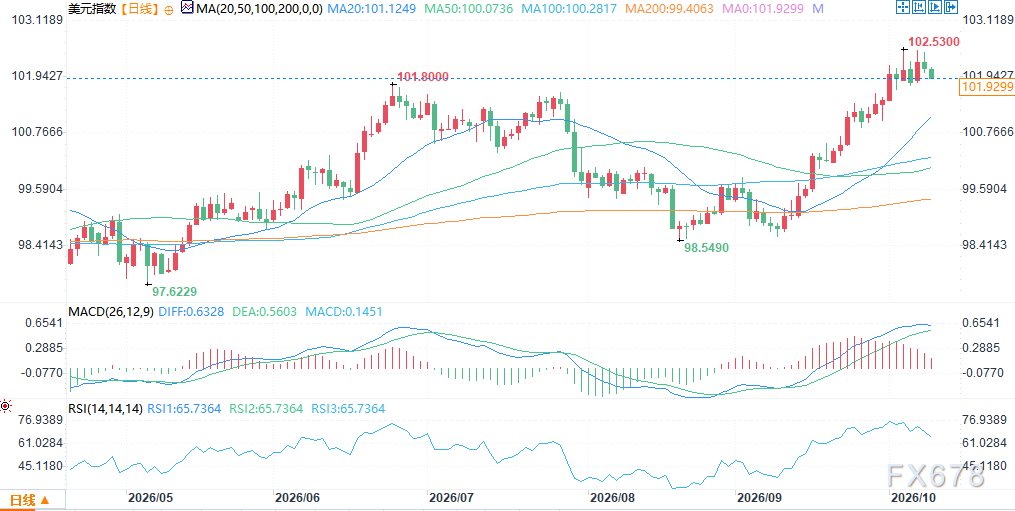
Task: Open the 日线 period dropdown at bottom left
Action: [x=30, y=500]
